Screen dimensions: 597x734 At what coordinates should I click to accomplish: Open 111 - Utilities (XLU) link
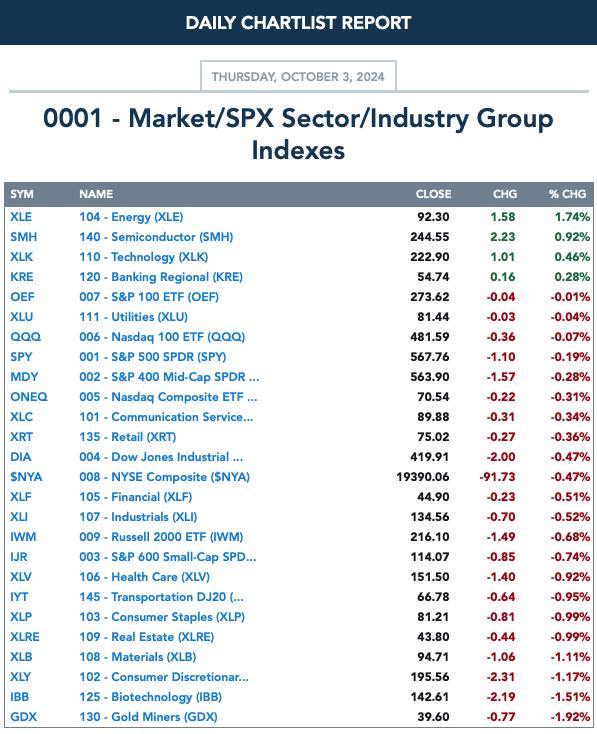(x=133, y=317)
